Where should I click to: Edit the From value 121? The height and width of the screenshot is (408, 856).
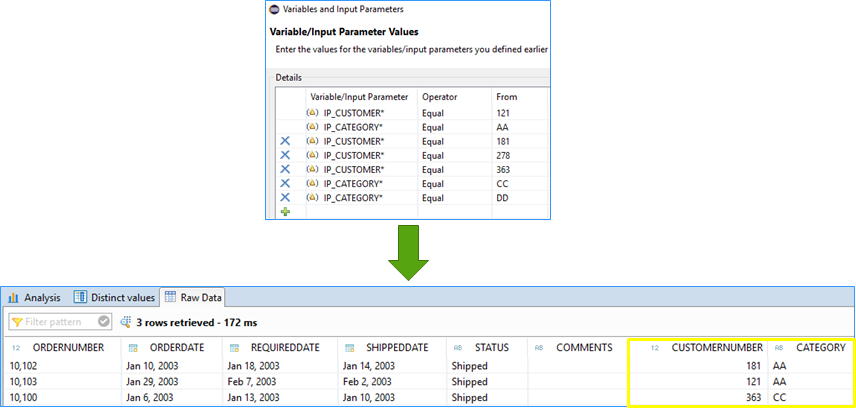pos(518,113)
